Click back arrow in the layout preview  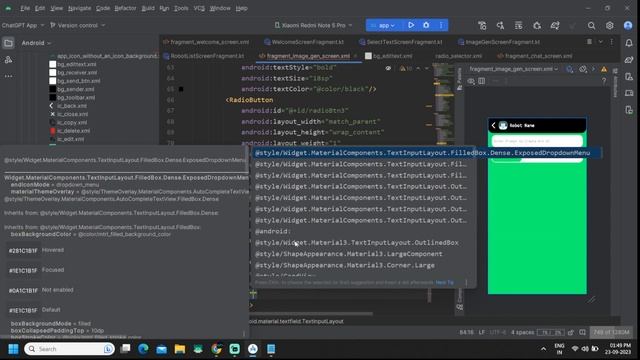(493, 125)
